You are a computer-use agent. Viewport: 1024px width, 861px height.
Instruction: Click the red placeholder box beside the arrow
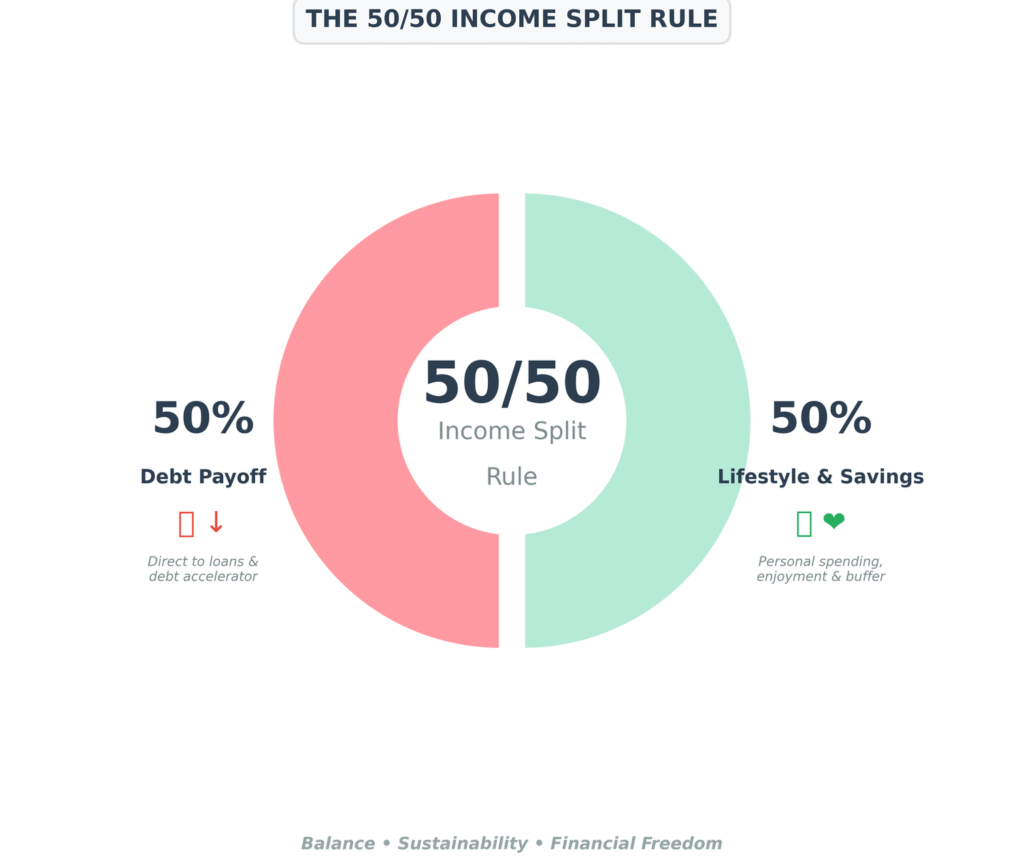pyautogui.click(x=186, y=523)
